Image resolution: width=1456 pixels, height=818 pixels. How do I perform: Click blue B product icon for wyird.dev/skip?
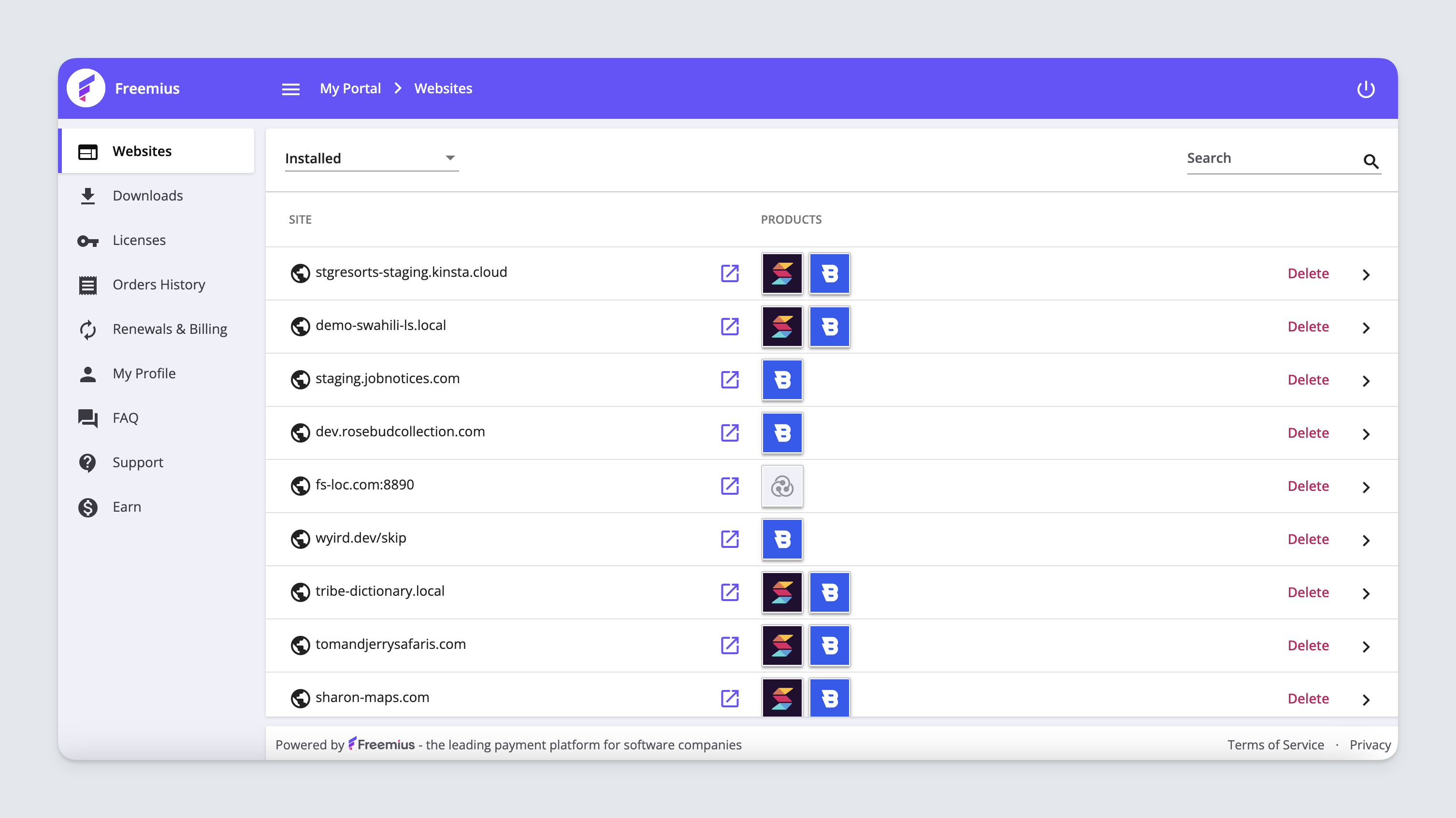782,539
